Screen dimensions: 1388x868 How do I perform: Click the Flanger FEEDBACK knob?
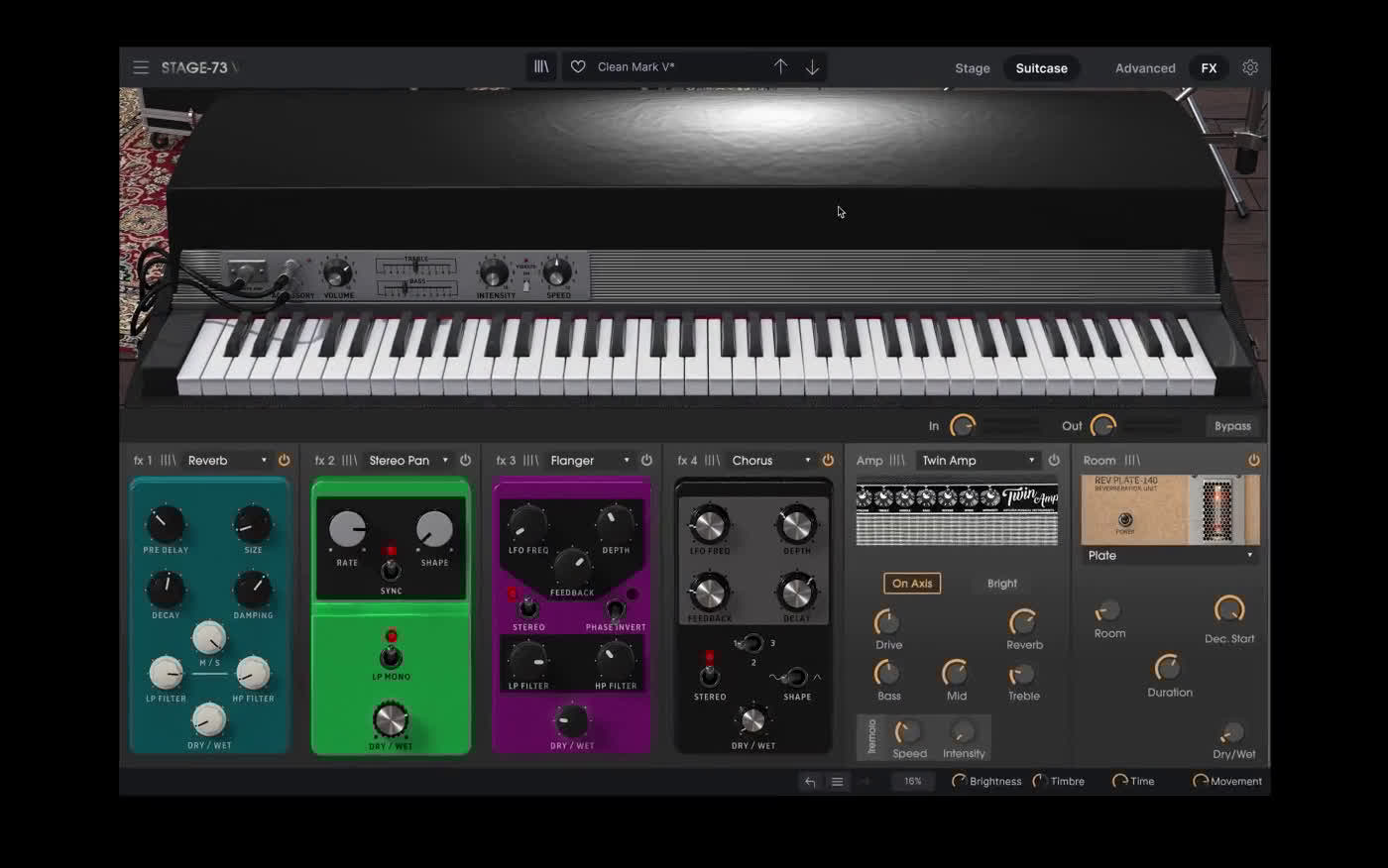tap(572, 566)
